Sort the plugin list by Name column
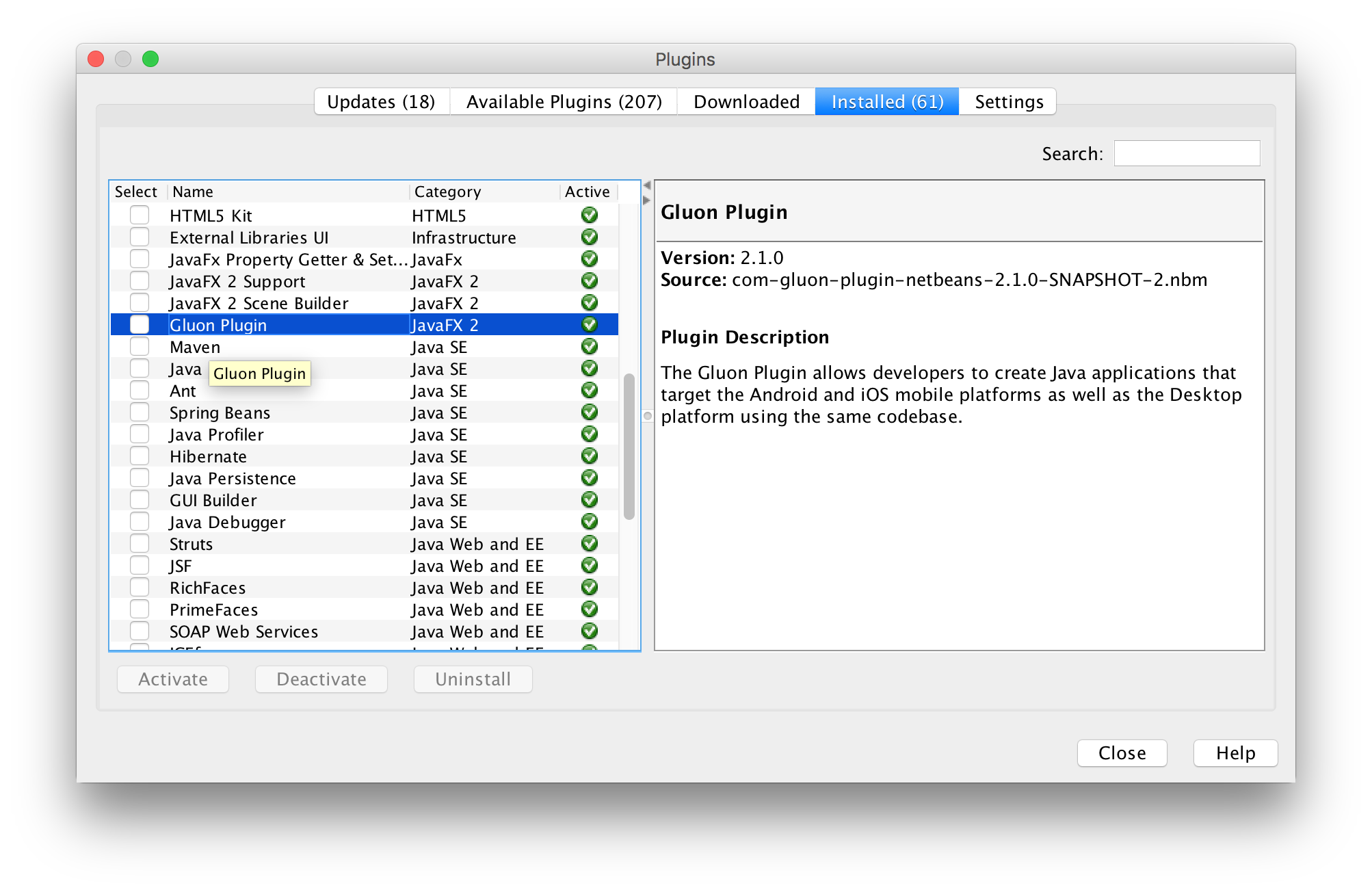This screenshot has width=1372, height=892. (289, 192)
